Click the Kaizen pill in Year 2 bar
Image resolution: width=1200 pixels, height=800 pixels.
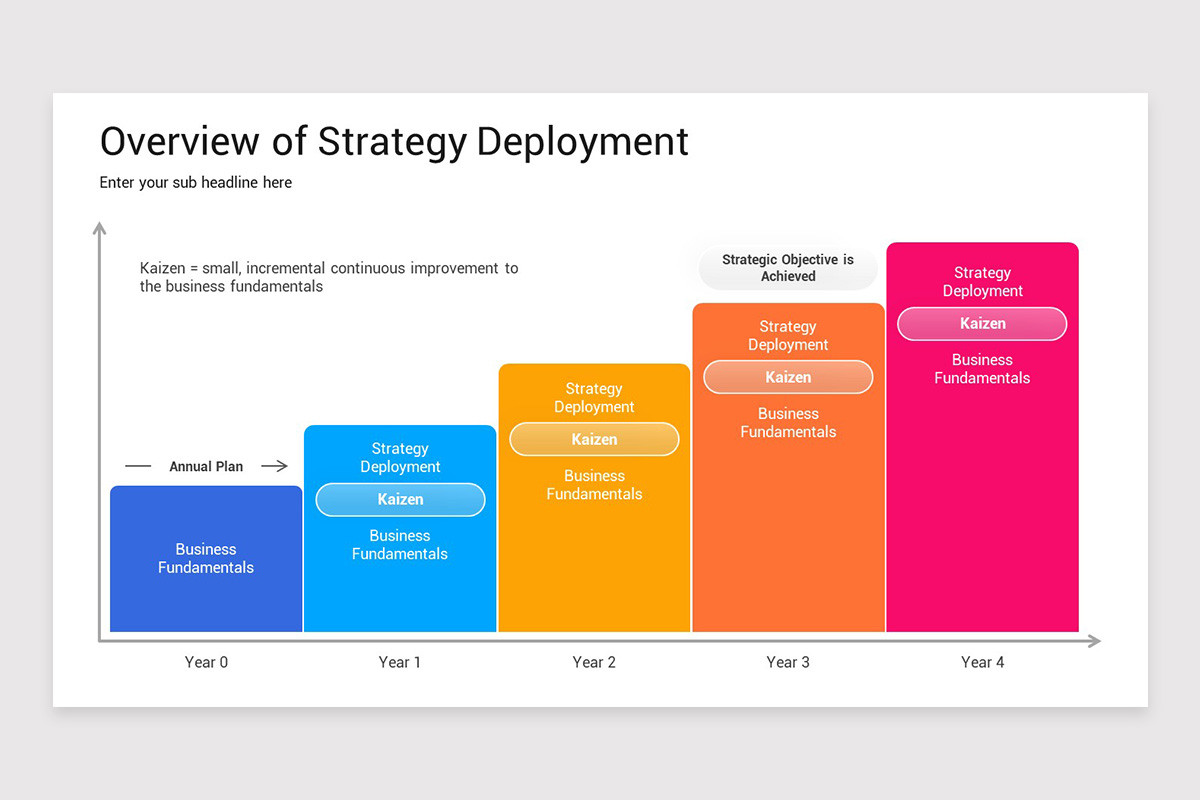tap(594, 439)
